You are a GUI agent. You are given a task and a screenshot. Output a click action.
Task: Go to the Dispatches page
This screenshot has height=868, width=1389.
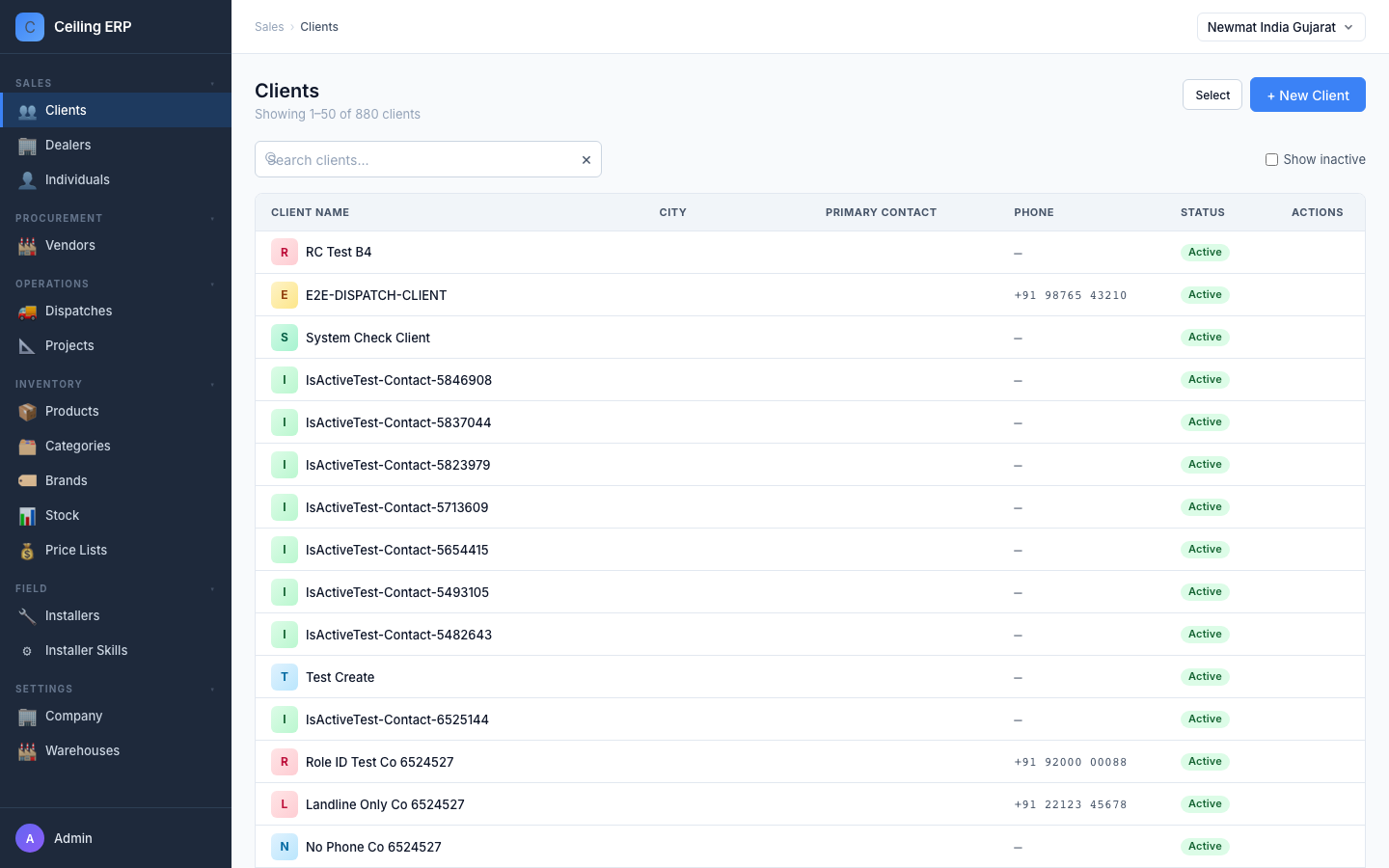116,311
